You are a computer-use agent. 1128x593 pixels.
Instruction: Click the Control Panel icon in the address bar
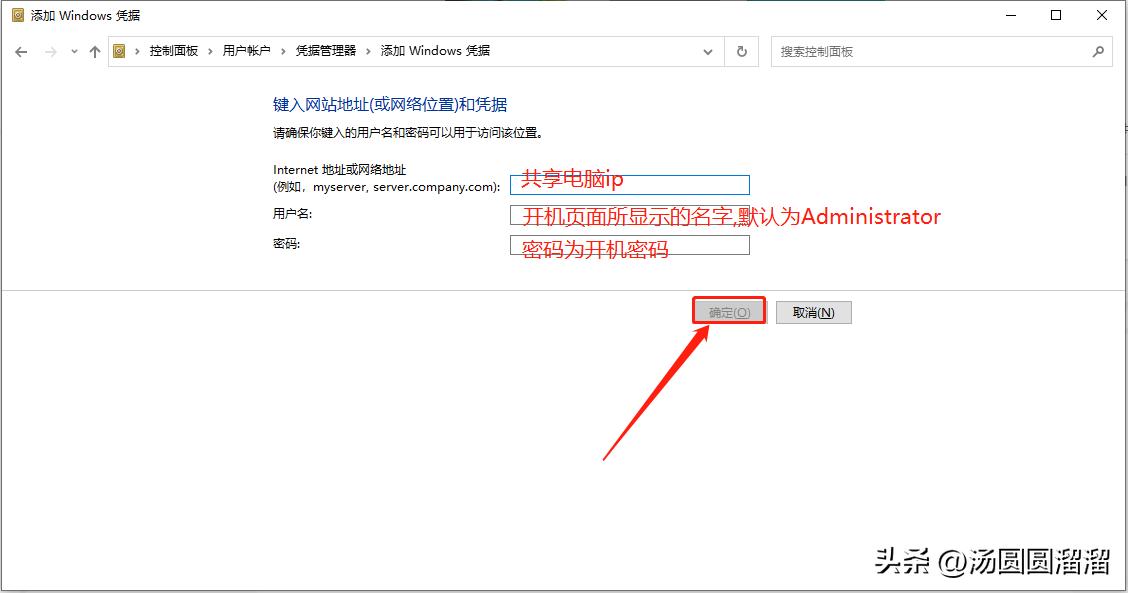point(120,51)
